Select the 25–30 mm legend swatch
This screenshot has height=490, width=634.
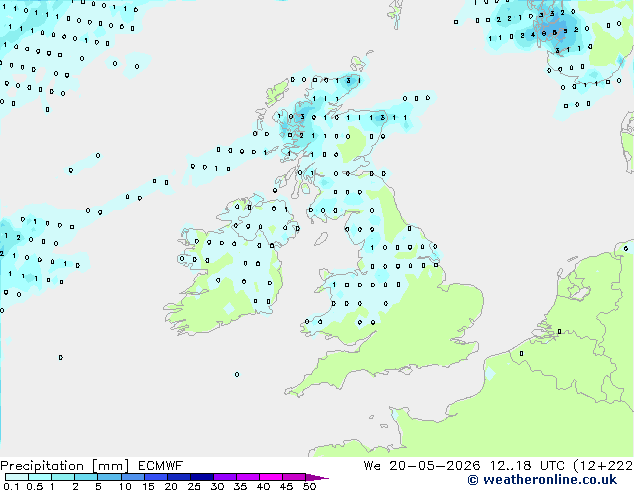[202, 477]
